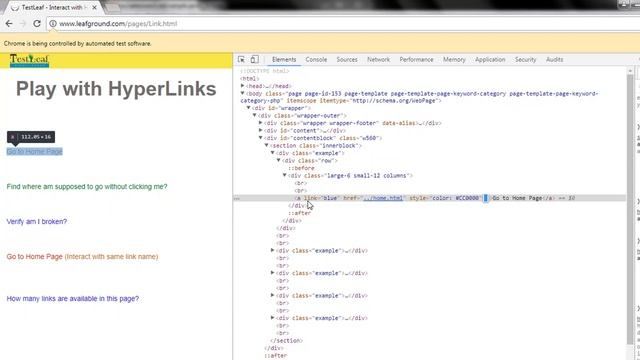Image resolution: width=640 pixels, height=360 pixels.
Task: Click the TestLeaf logo
Action: coord(29,60)
